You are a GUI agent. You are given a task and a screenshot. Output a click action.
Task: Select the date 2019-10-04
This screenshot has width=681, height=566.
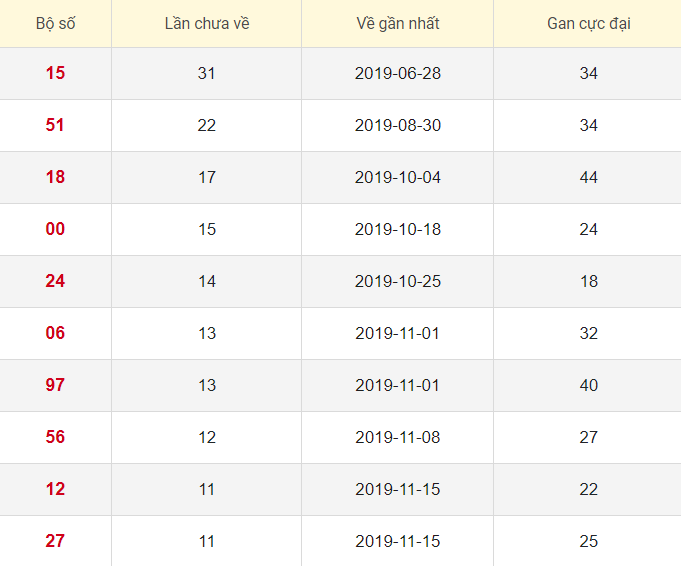coord(397,178)
